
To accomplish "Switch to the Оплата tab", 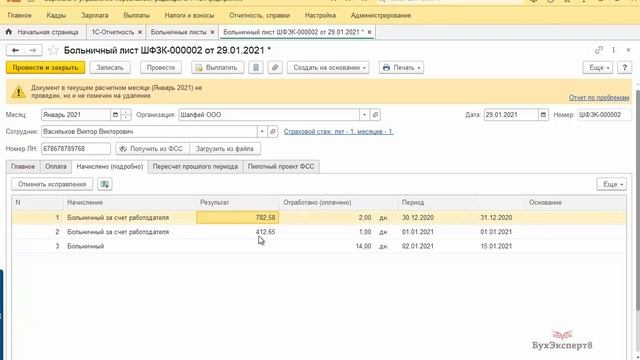I will tap(56, 167).
